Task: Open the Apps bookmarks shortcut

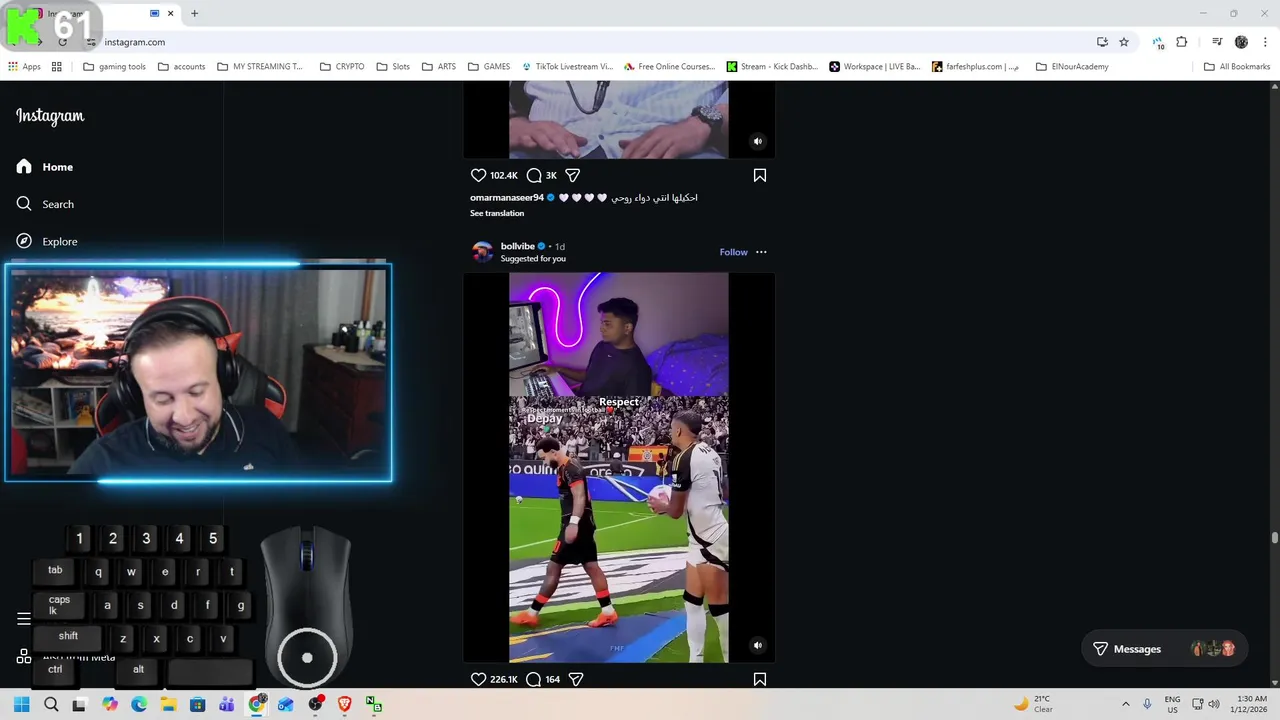Action: point(24,67)
